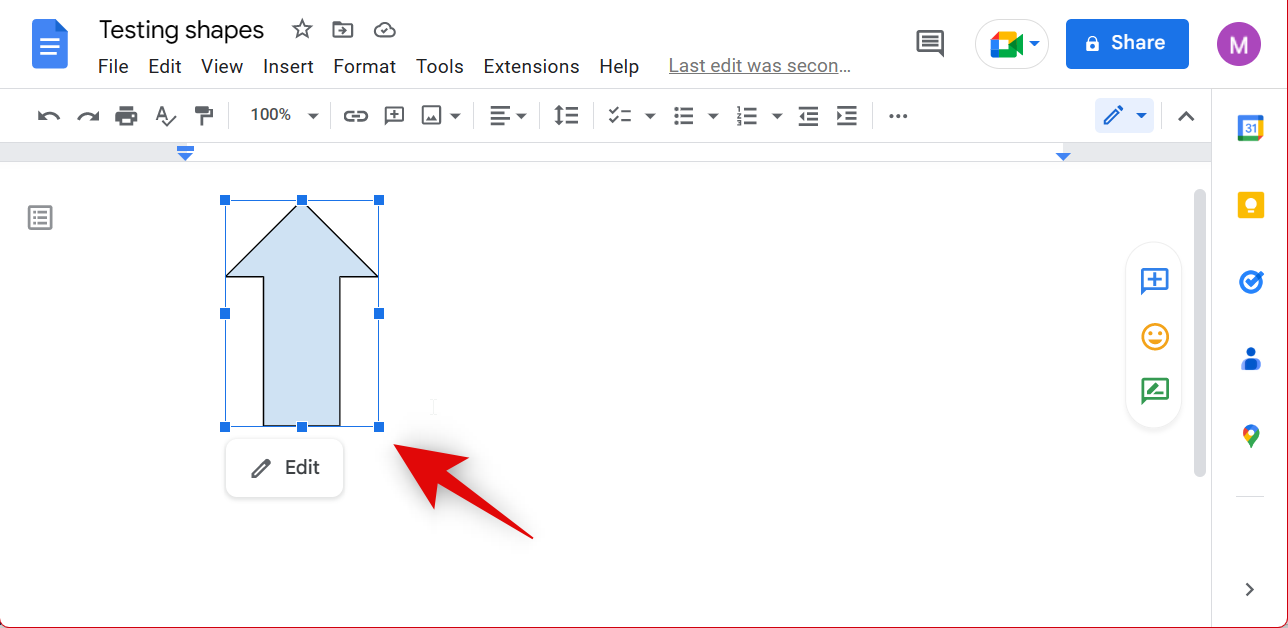The height and width of the screenshot is (628, 1288).
Task: Expand the editing mode pencil dropdown
Action: coord(1124,116)
